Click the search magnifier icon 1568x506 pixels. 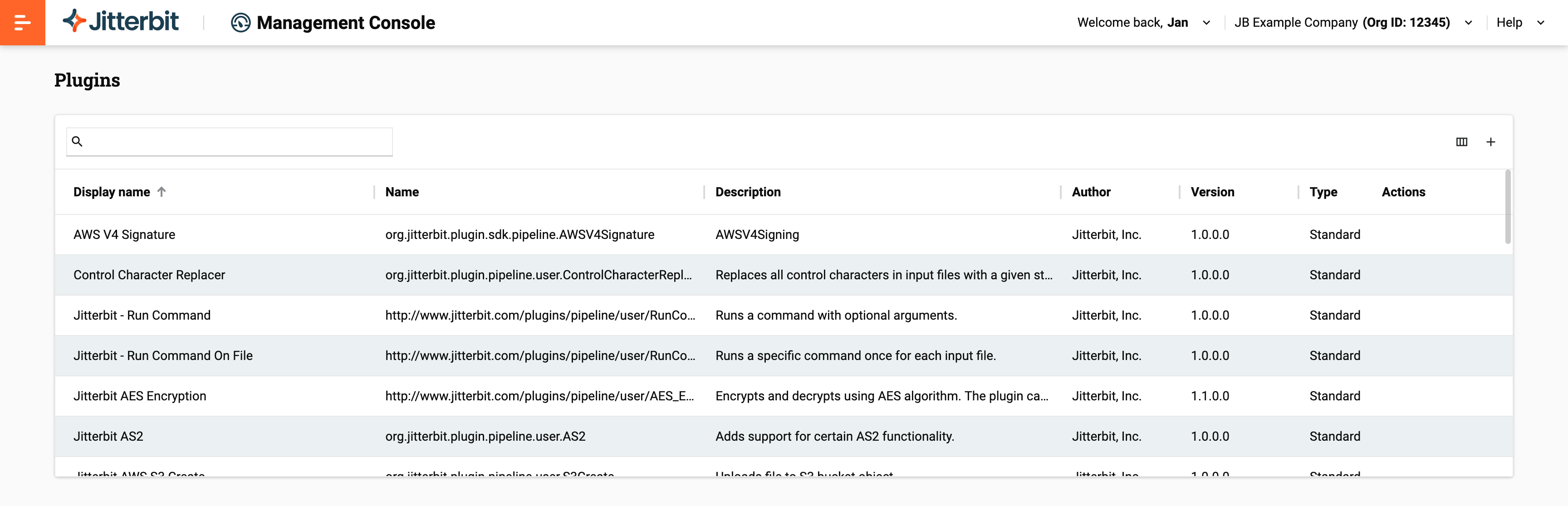77,142
